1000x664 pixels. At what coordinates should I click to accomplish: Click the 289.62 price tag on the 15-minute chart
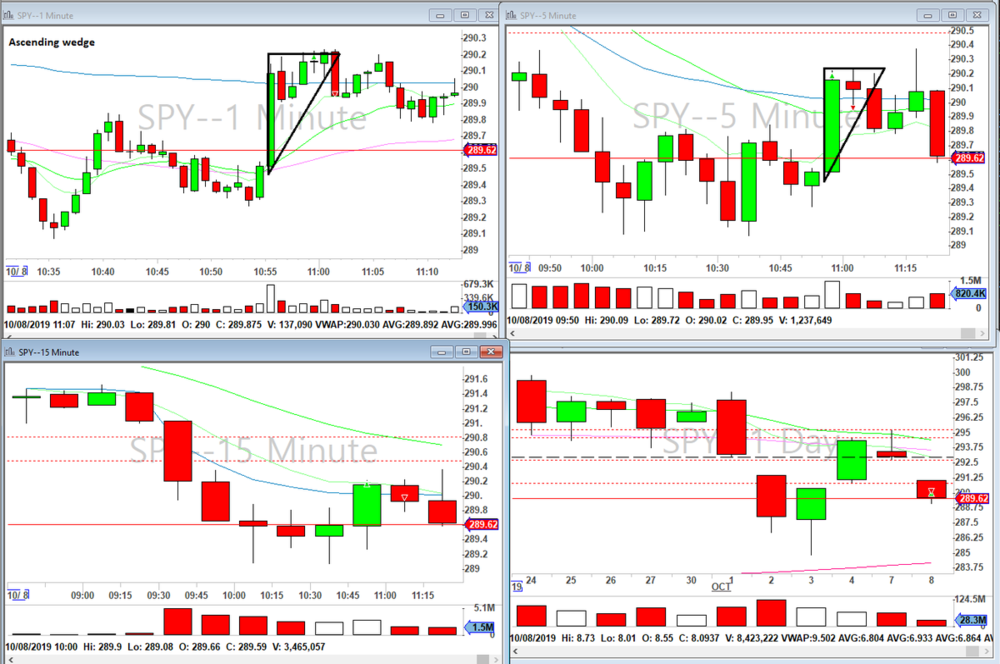tap(481, 524)
